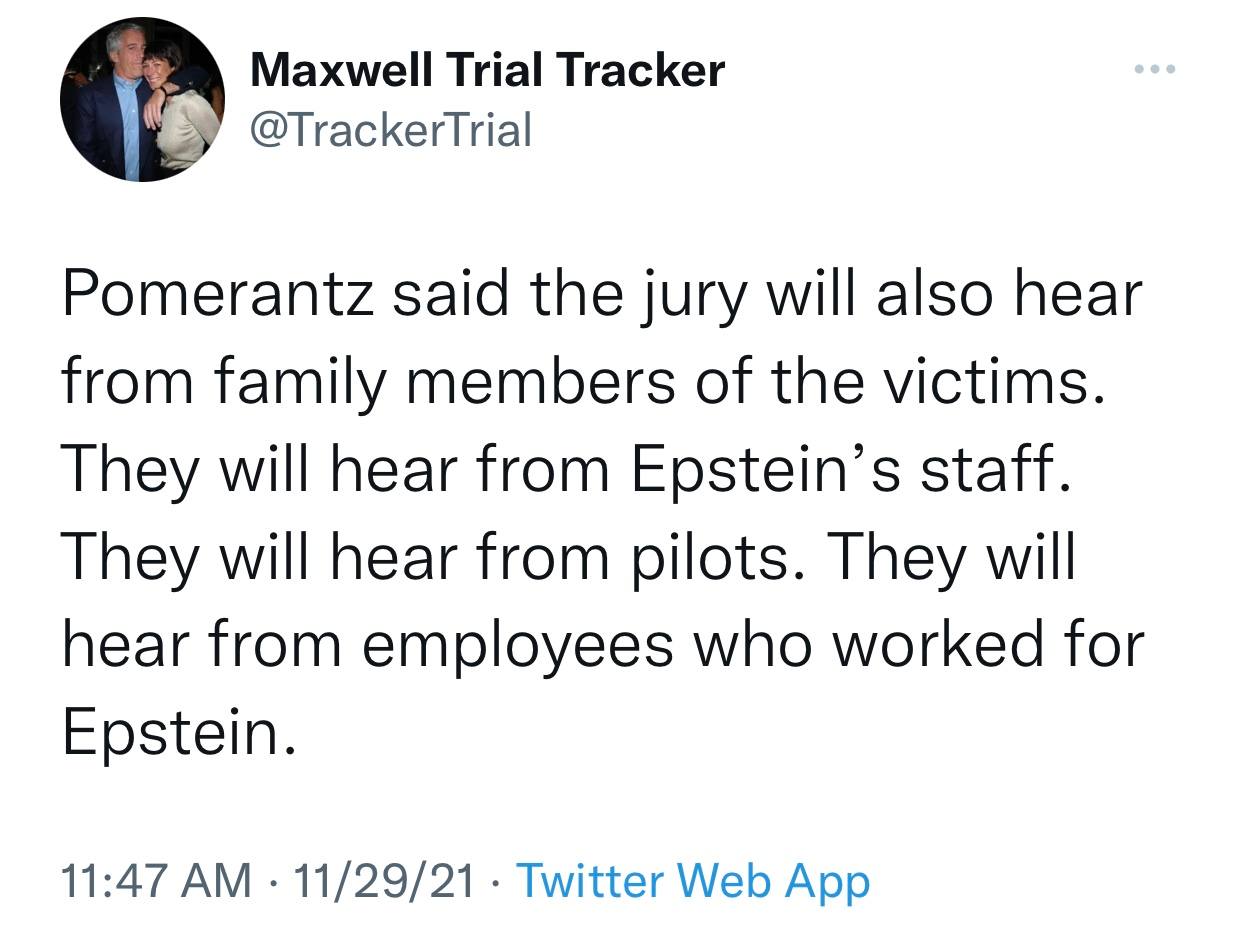
Task: Open the three-dot more options menu
Action: coord(1155,70)
